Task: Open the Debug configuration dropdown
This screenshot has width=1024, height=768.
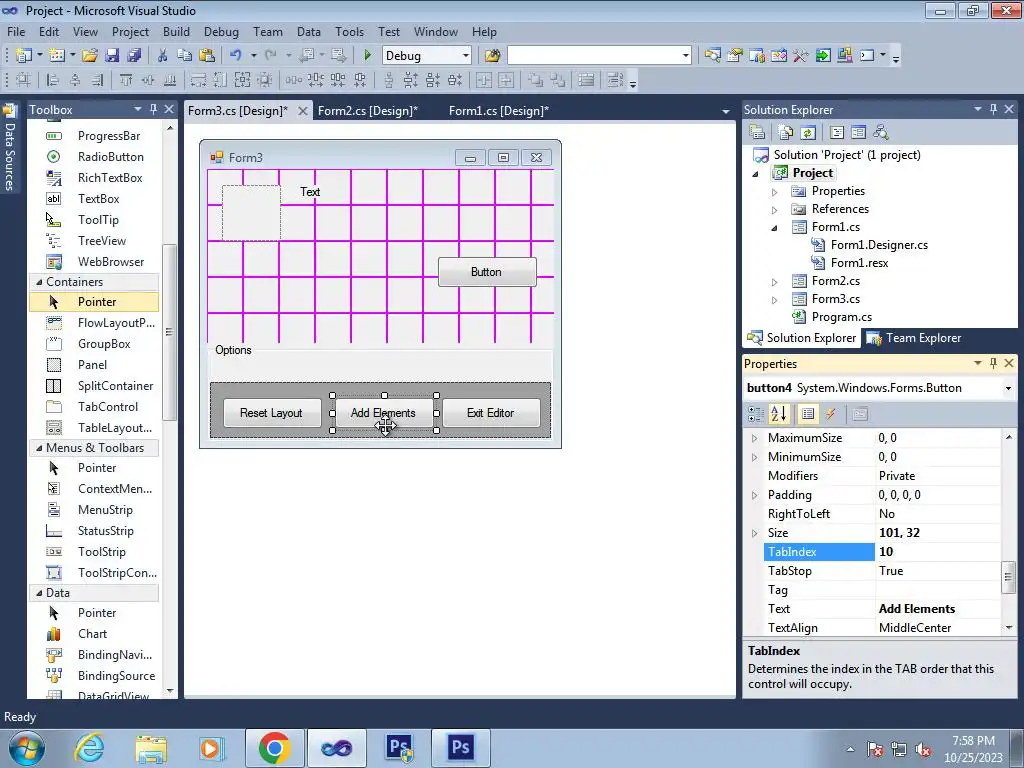Action: pos(466,56)
